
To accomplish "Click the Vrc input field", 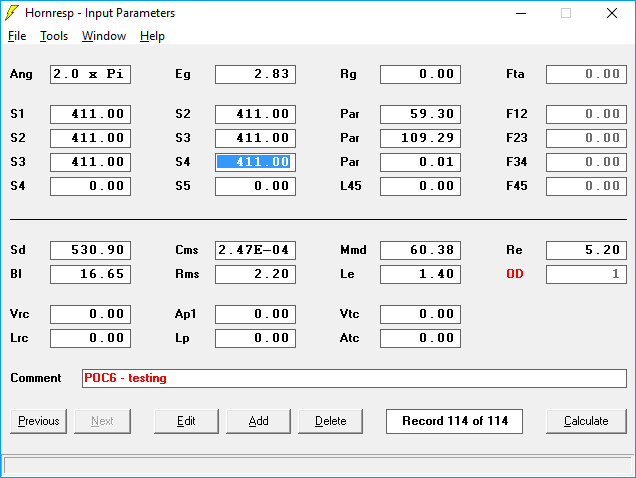I will click(x=90, y=314).
